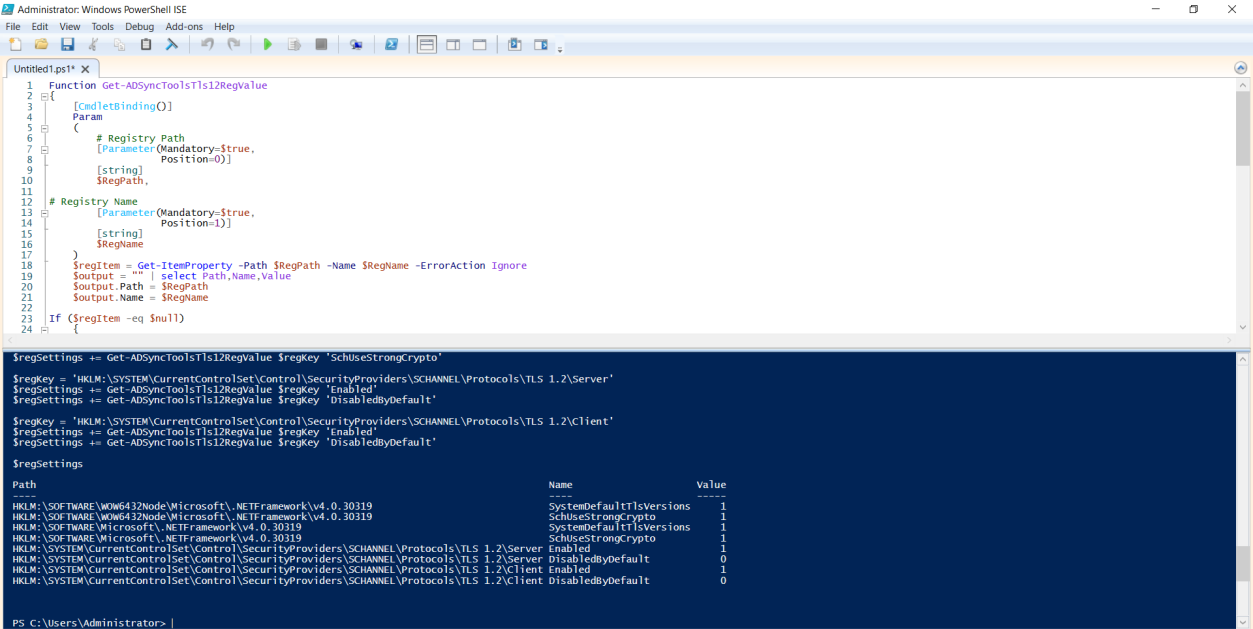The image size is (1253, 629).
Task: Open the Debug menu
Action: 140,26
